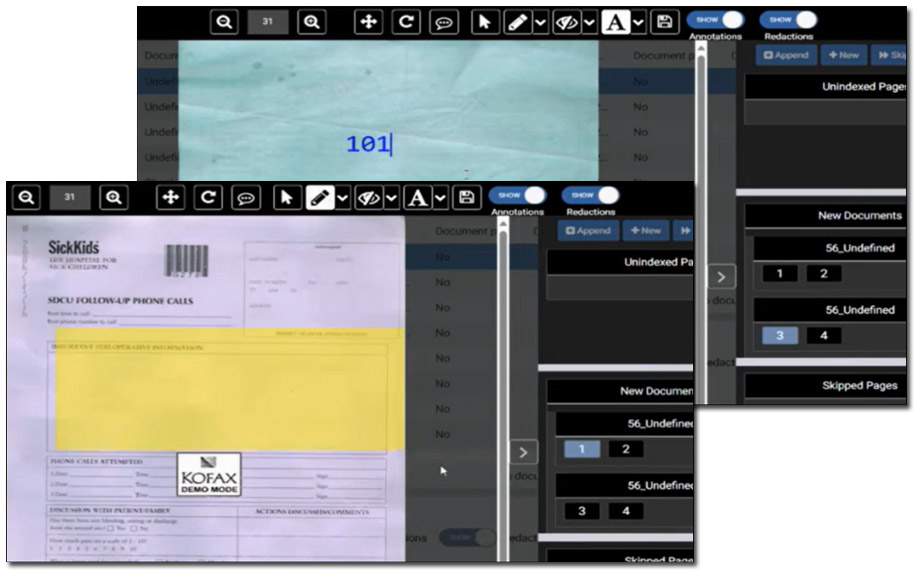The image size is (917, 572).
Task: Open highlighter options dropdown in front window
Action: pos(343,198)
